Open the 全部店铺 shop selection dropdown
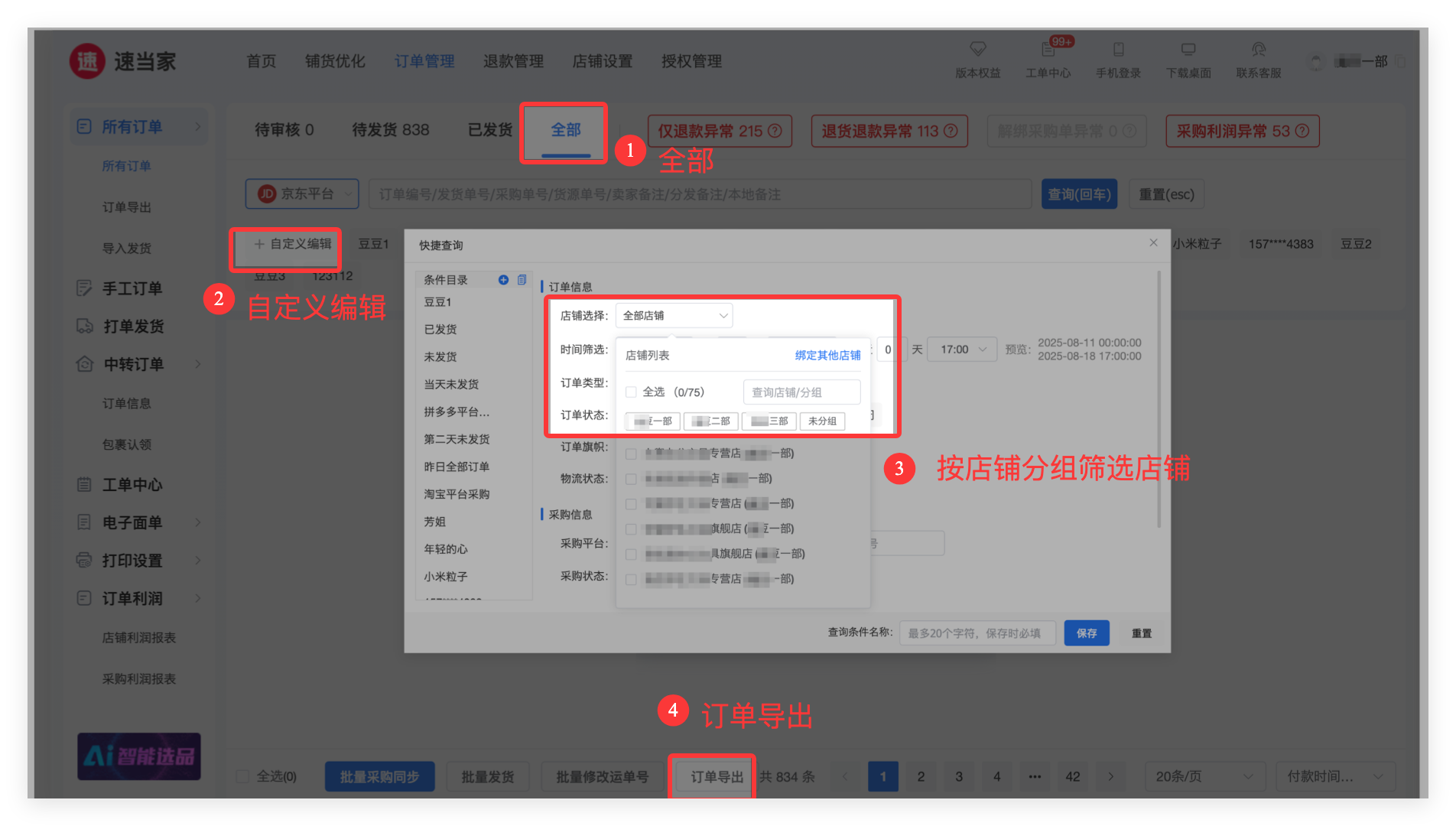The image size is (1456, 826). (x=674, y=316)
